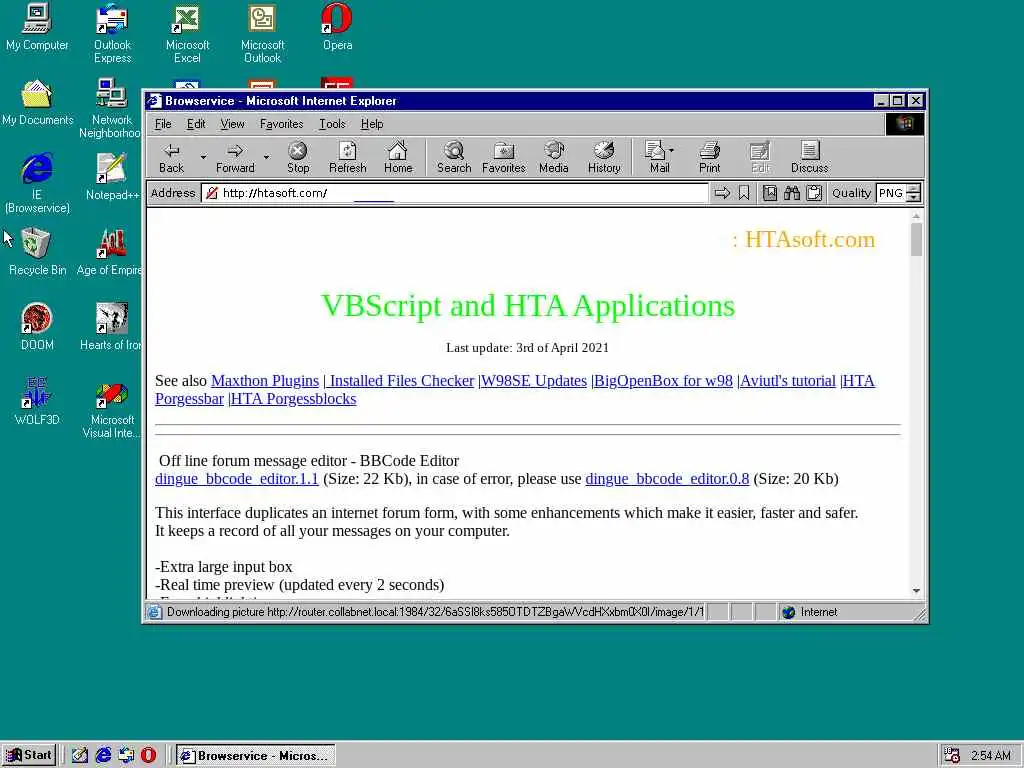Download dingue_bbcode_editor.0.8
The width and height of the screenshot is (1024, 768).
click(x=667, y=479)
